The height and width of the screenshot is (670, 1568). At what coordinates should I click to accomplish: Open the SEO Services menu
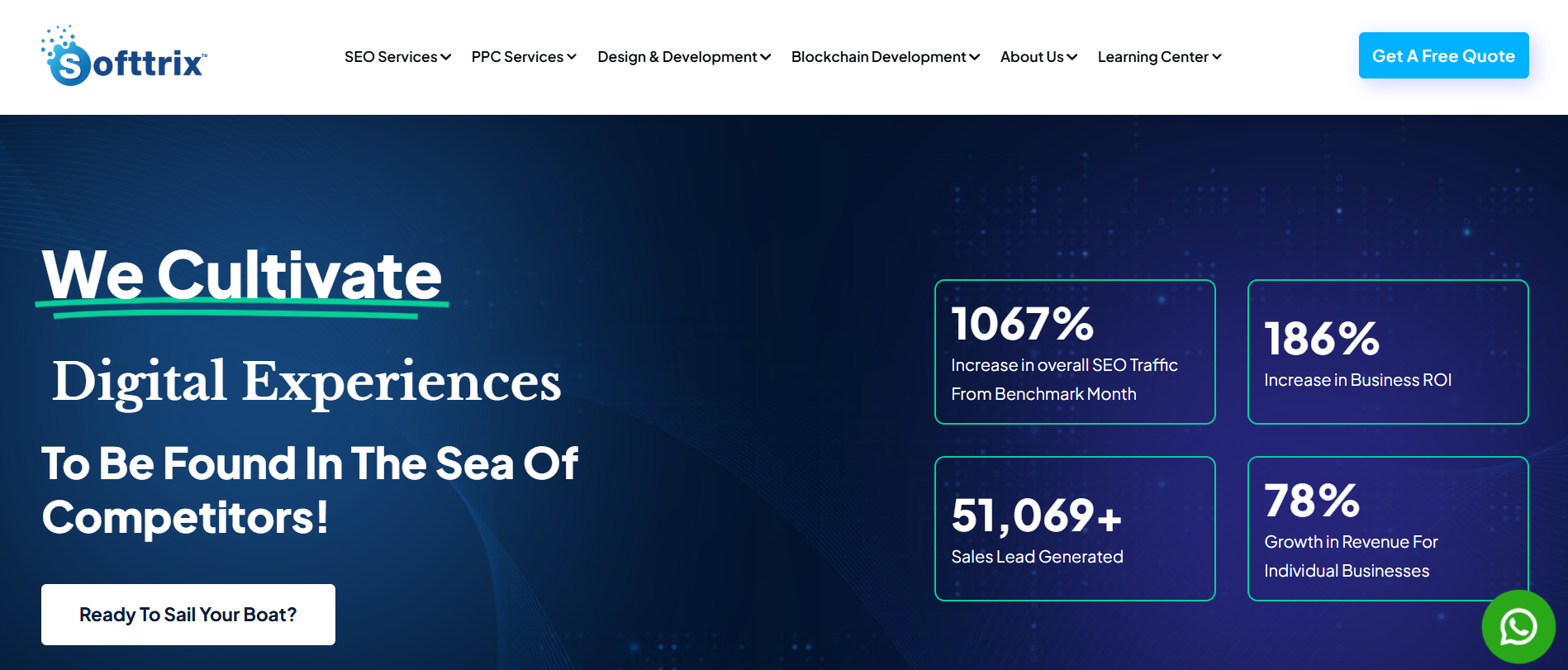point(391,57)
